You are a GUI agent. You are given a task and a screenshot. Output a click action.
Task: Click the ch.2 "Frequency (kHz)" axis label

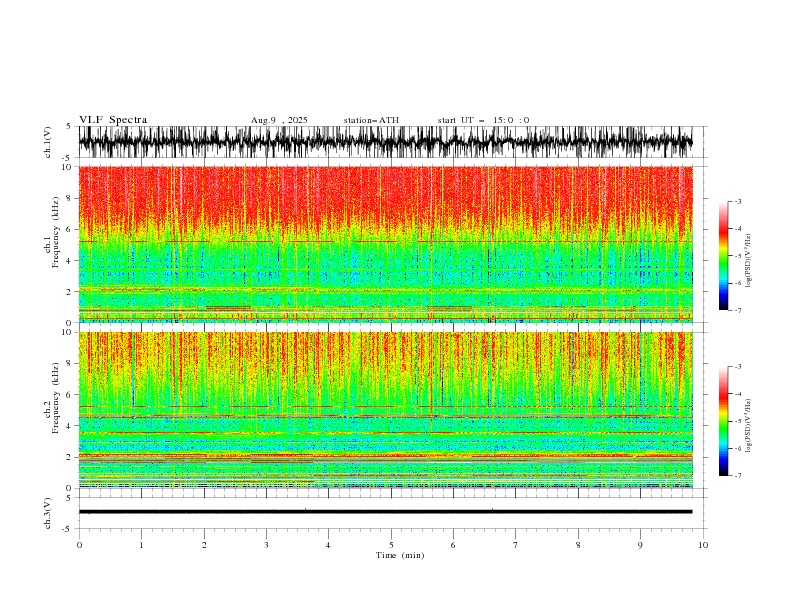56,398
